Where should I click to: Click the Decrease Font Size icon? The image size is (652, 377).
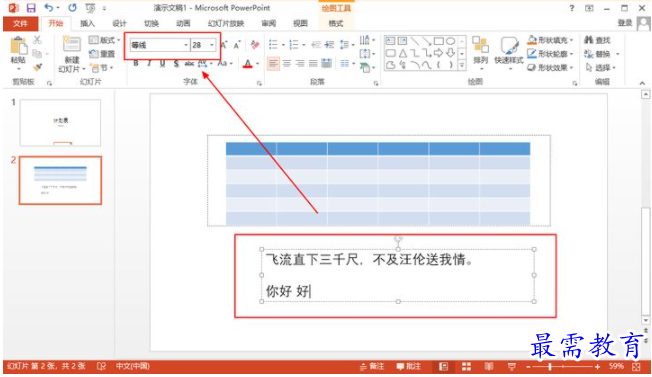pyautogui.click(x=237, y=45)
